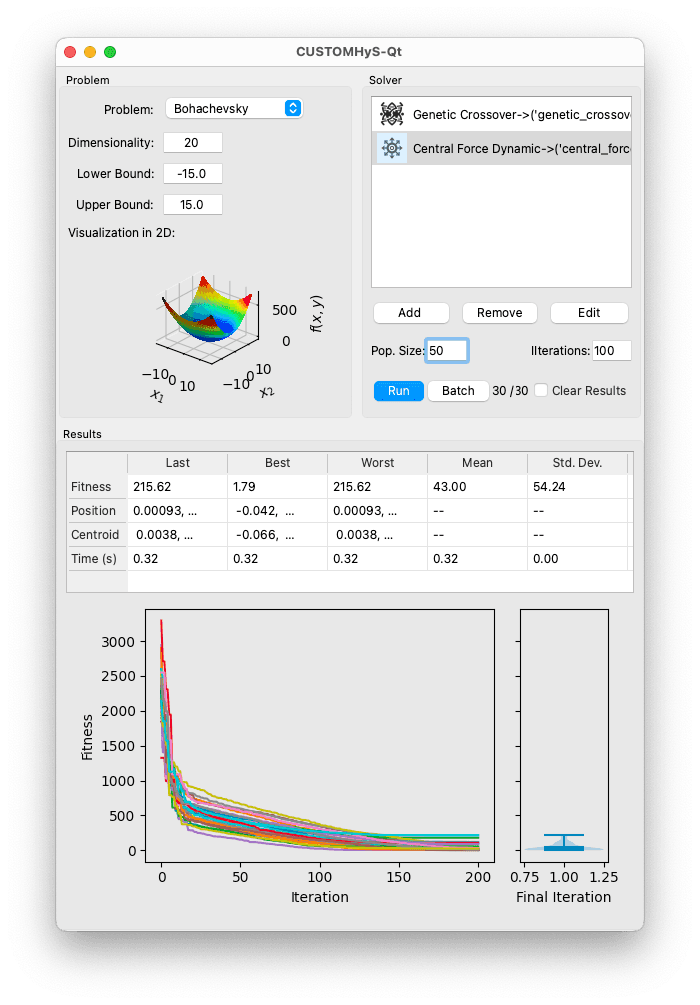Open the Problem dropdown showing Bohachevsky
The height and width of the screenshot is (1005, 700).
[234, 108]
